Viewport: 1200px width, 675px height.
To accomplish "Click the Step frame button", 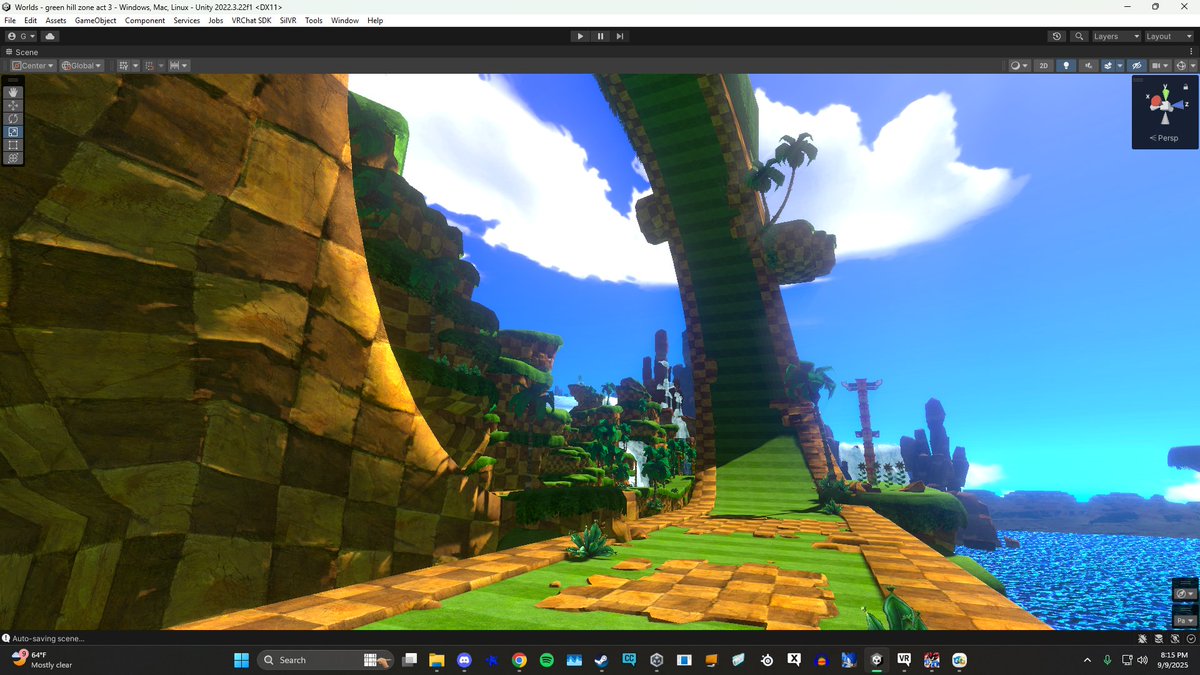I will tap(620, 36).
